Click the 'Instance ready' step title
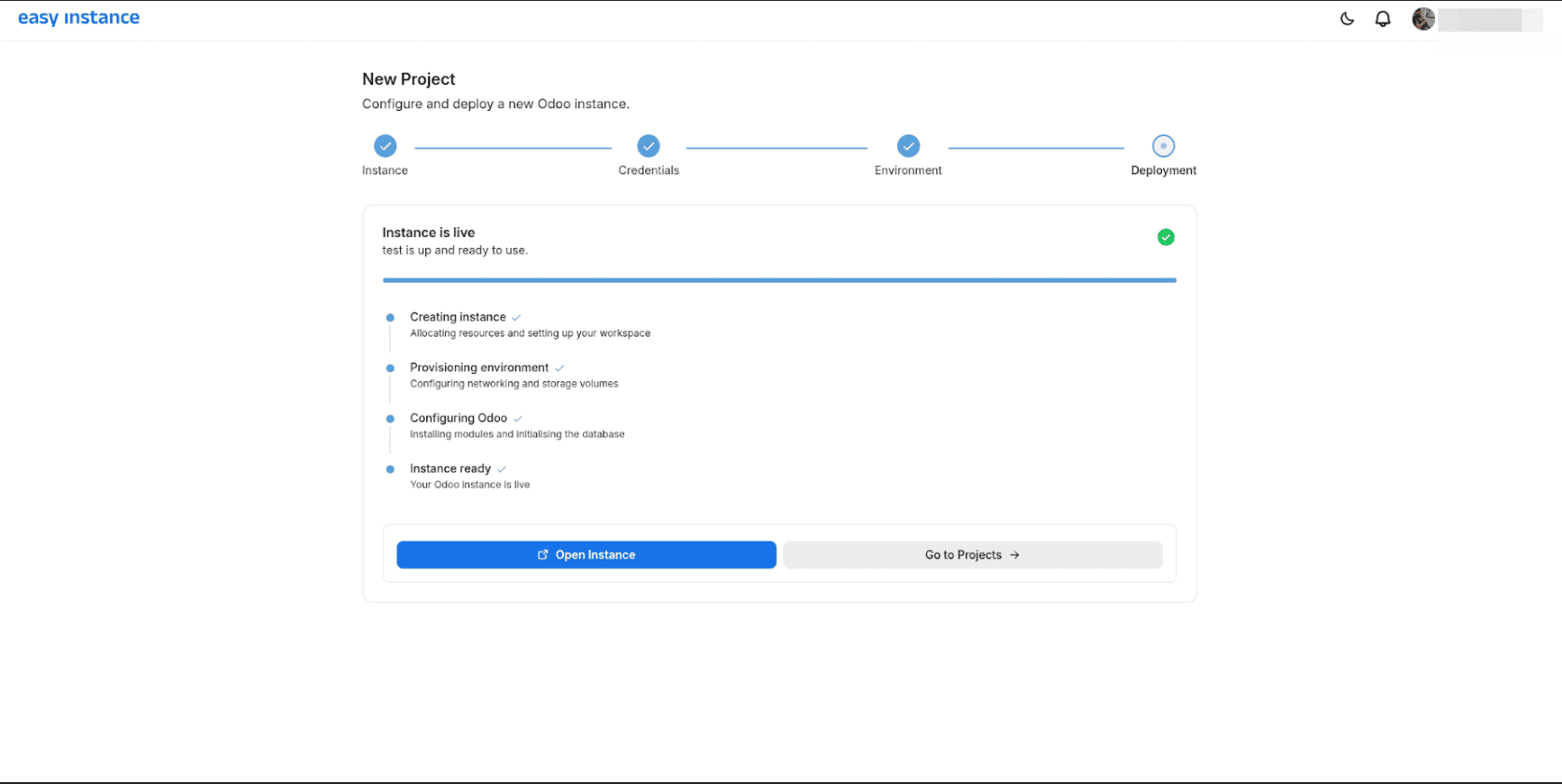Viewport: 1562px width, 784px height. point(450,468)
